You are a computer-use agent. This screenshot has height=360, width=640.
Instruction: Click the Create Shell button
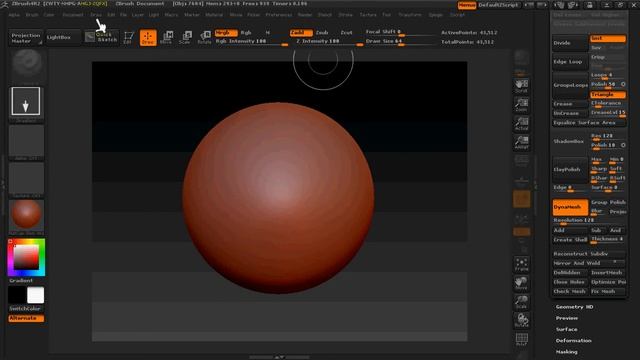coord(570,240)
